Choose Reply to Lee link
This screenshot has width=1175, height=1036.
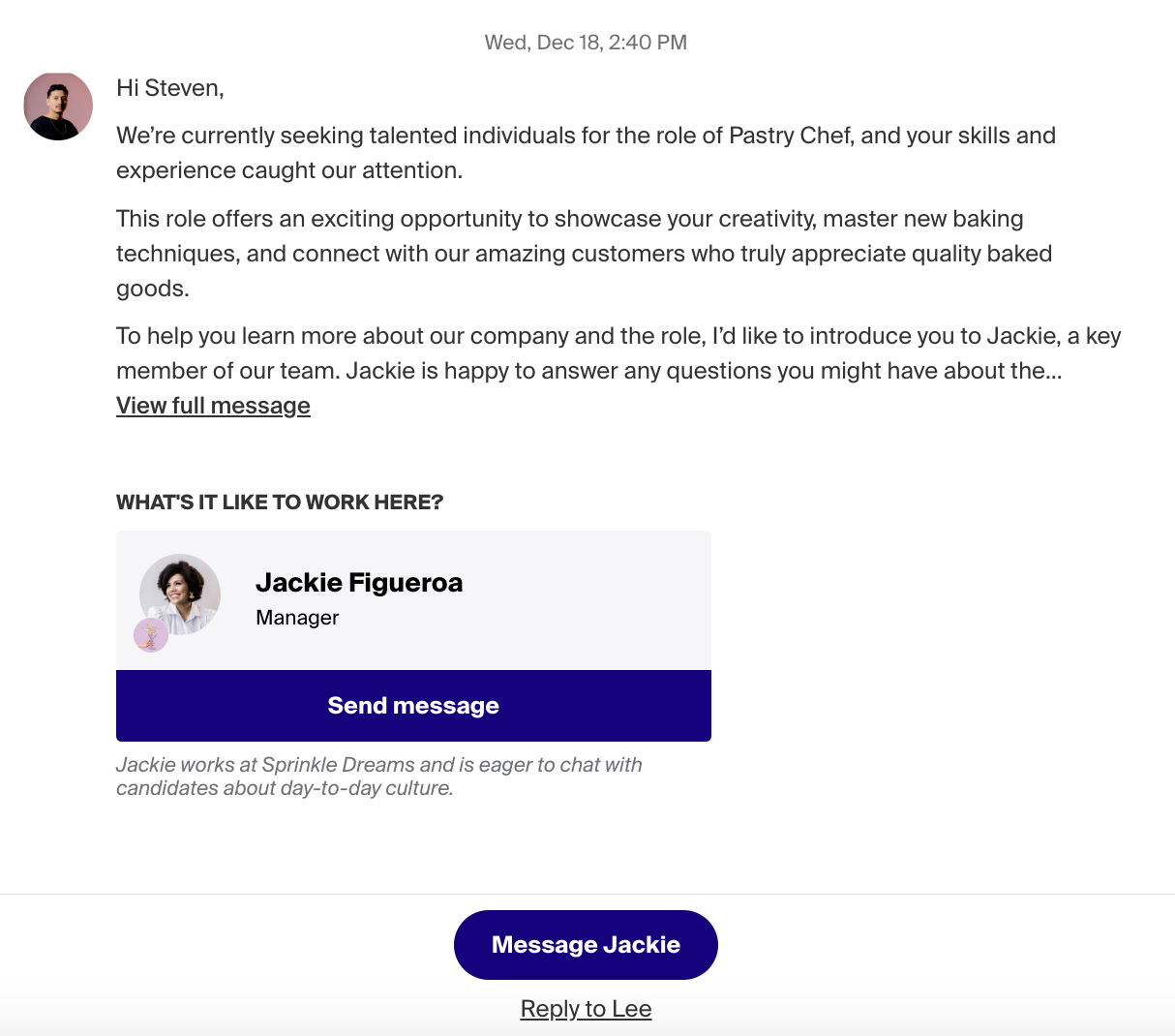(586, 1009)
